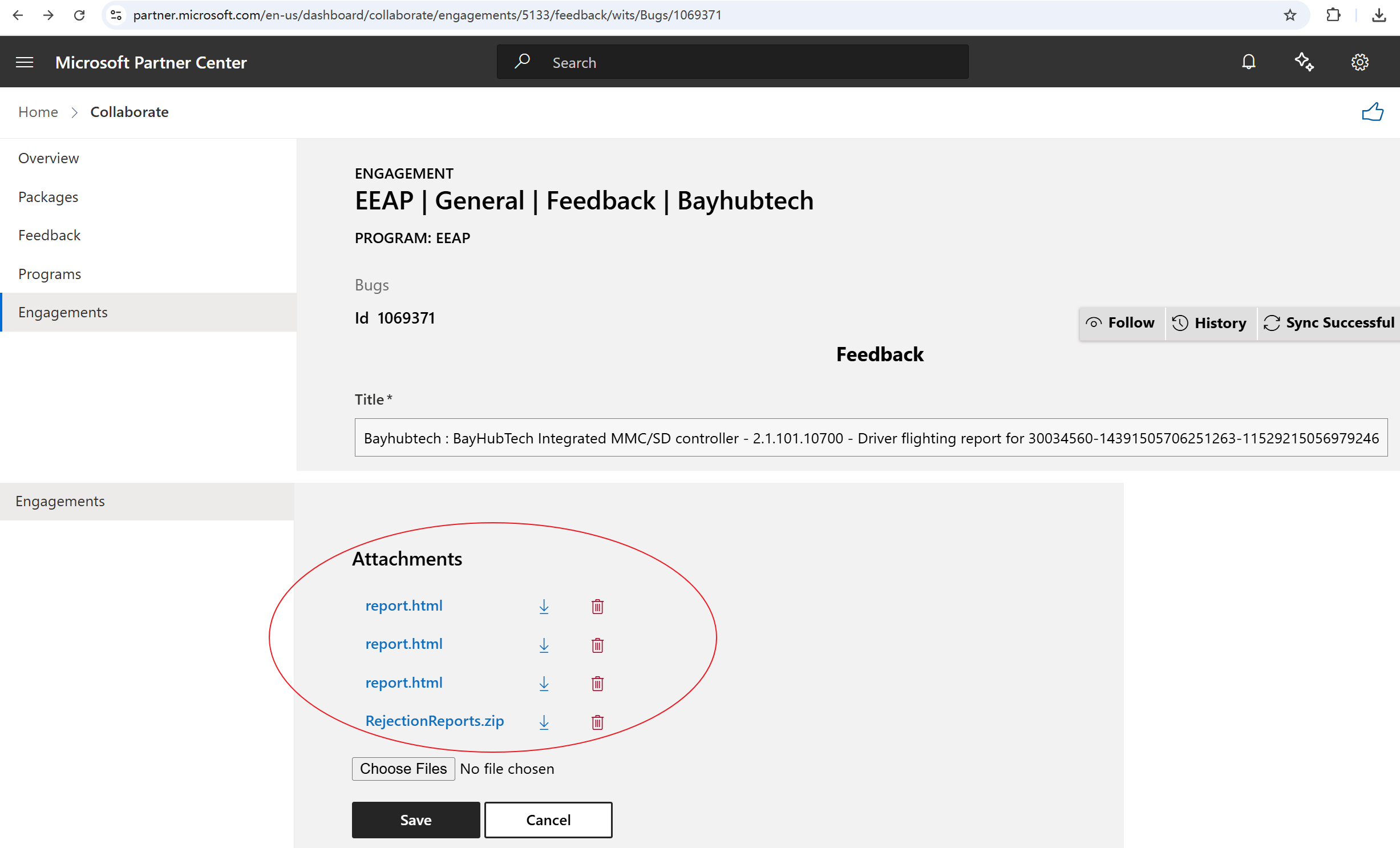Save the feedback changes
This screenshot has width=1400, height=848.
415,820
